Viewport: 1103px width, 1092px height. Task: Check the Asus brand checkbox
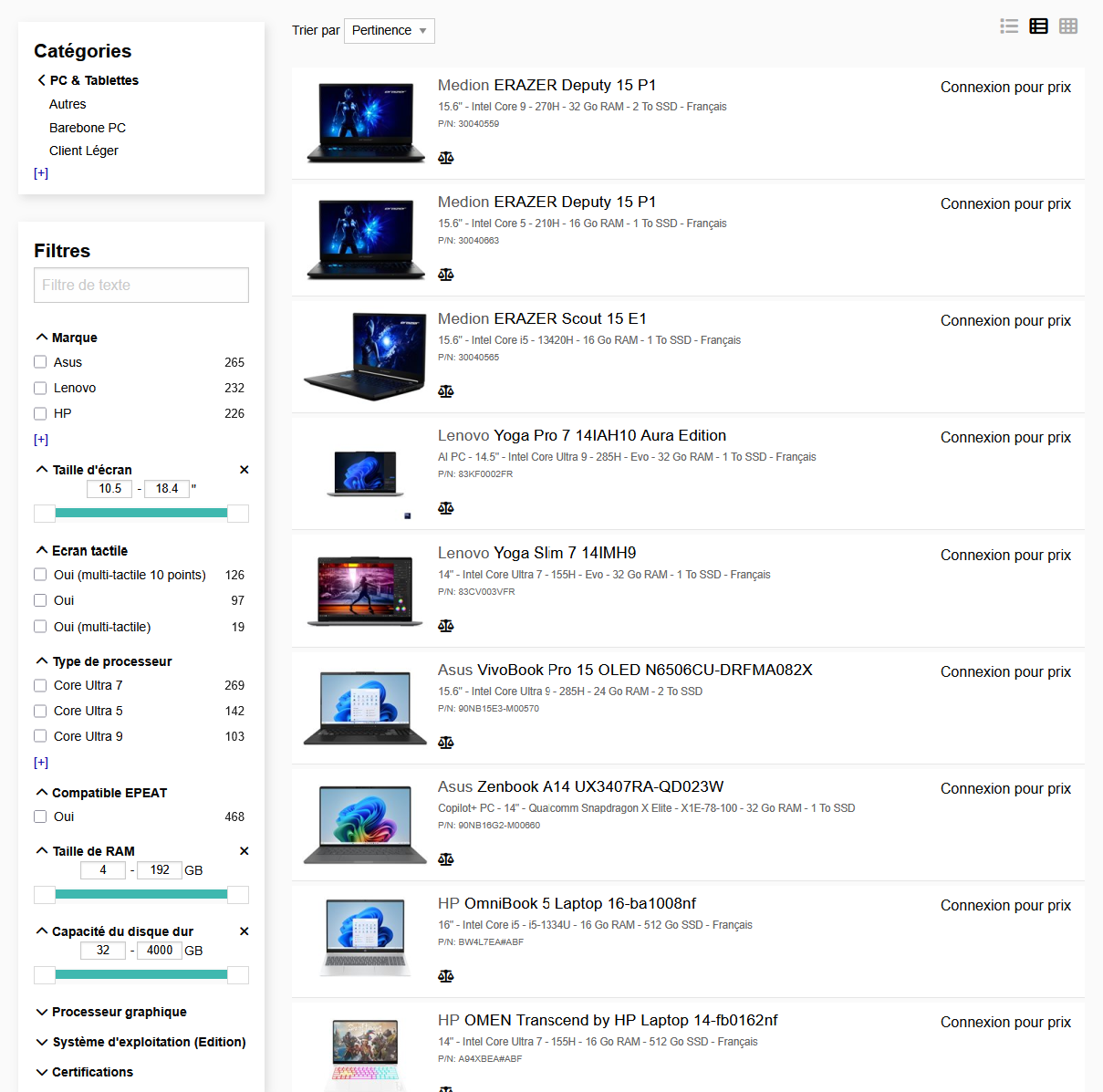click(40, 362)
